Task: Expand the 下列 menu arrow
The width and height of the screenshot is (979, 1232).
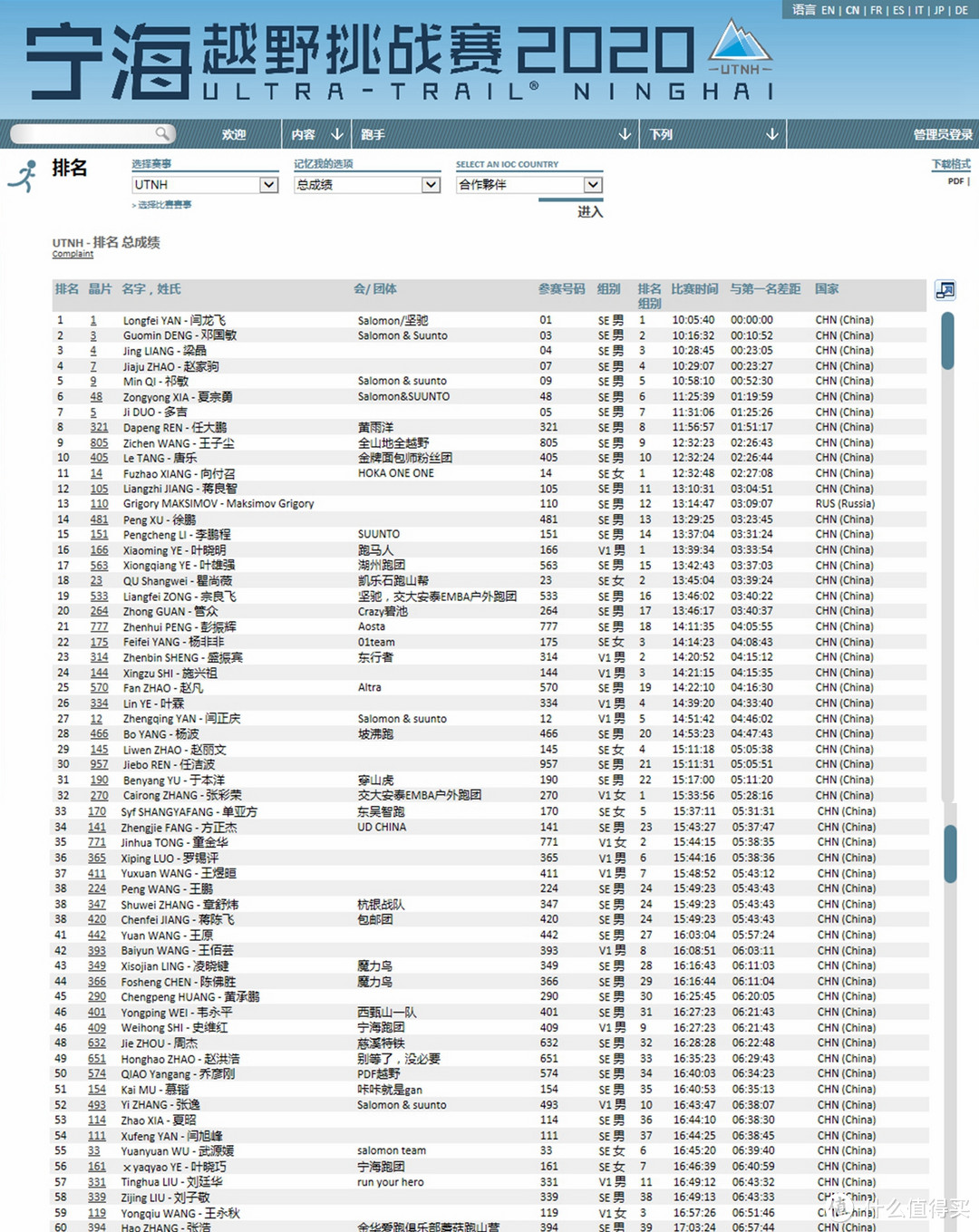Action: point(772,134)
